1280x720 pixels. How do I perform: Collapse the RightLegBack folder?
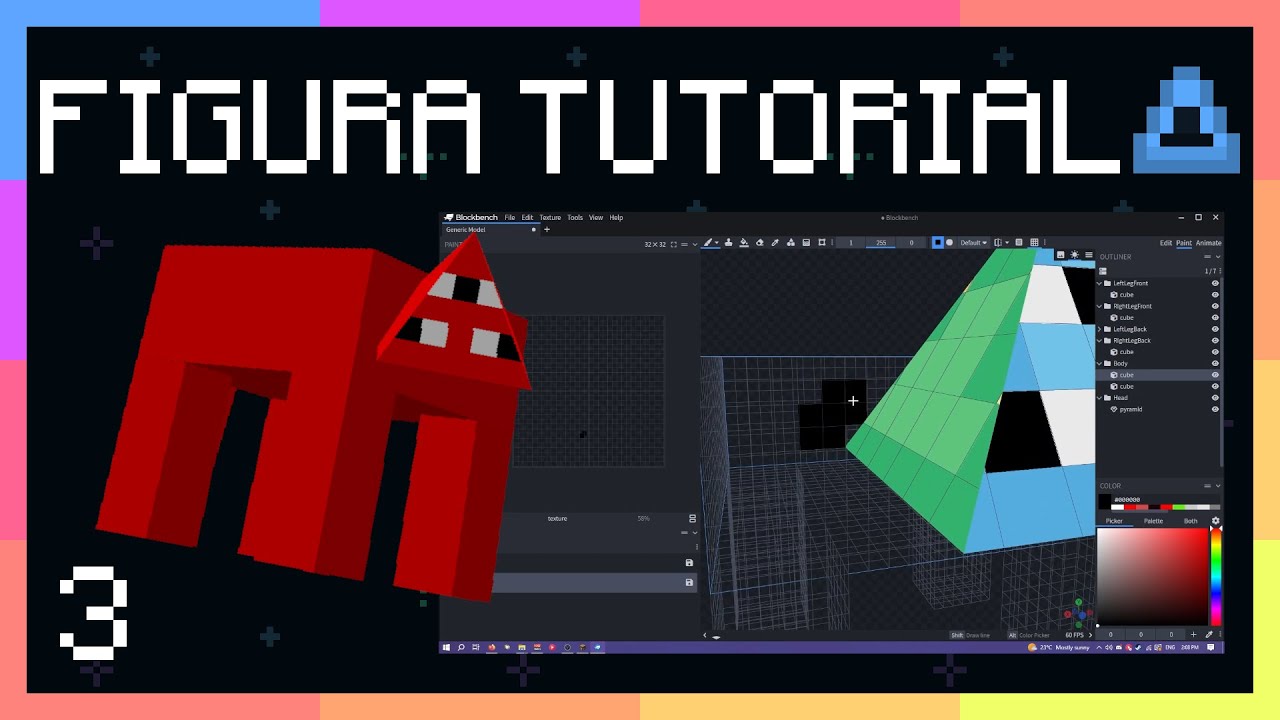1100,340
